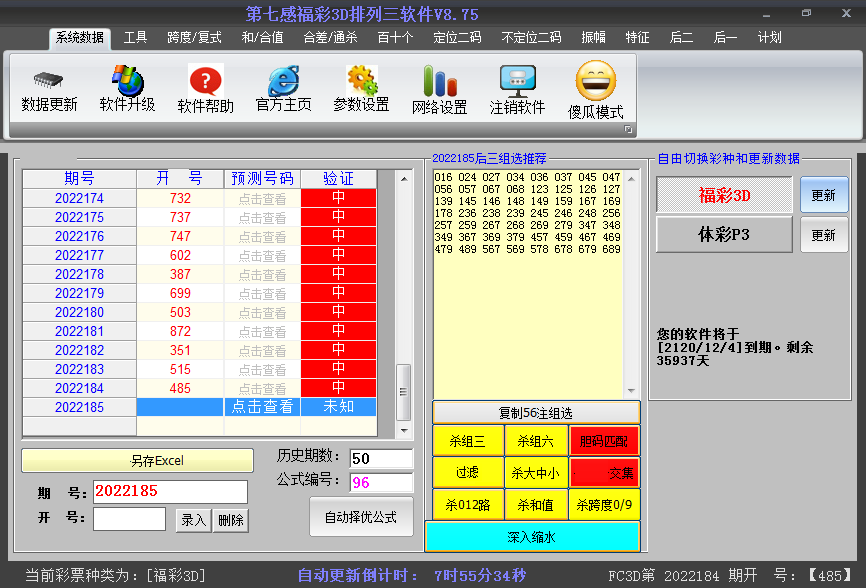Click the red 胆码匹配 button
Viewport: 866px width, 588px height.
604,441
